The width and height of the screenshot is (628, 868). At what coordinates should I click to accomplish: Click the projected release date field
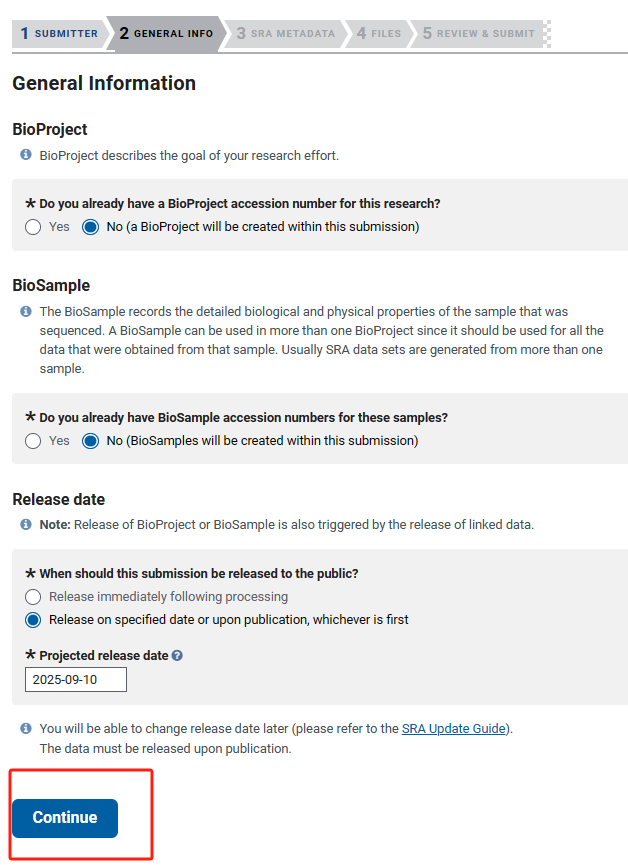pos(76,679)
